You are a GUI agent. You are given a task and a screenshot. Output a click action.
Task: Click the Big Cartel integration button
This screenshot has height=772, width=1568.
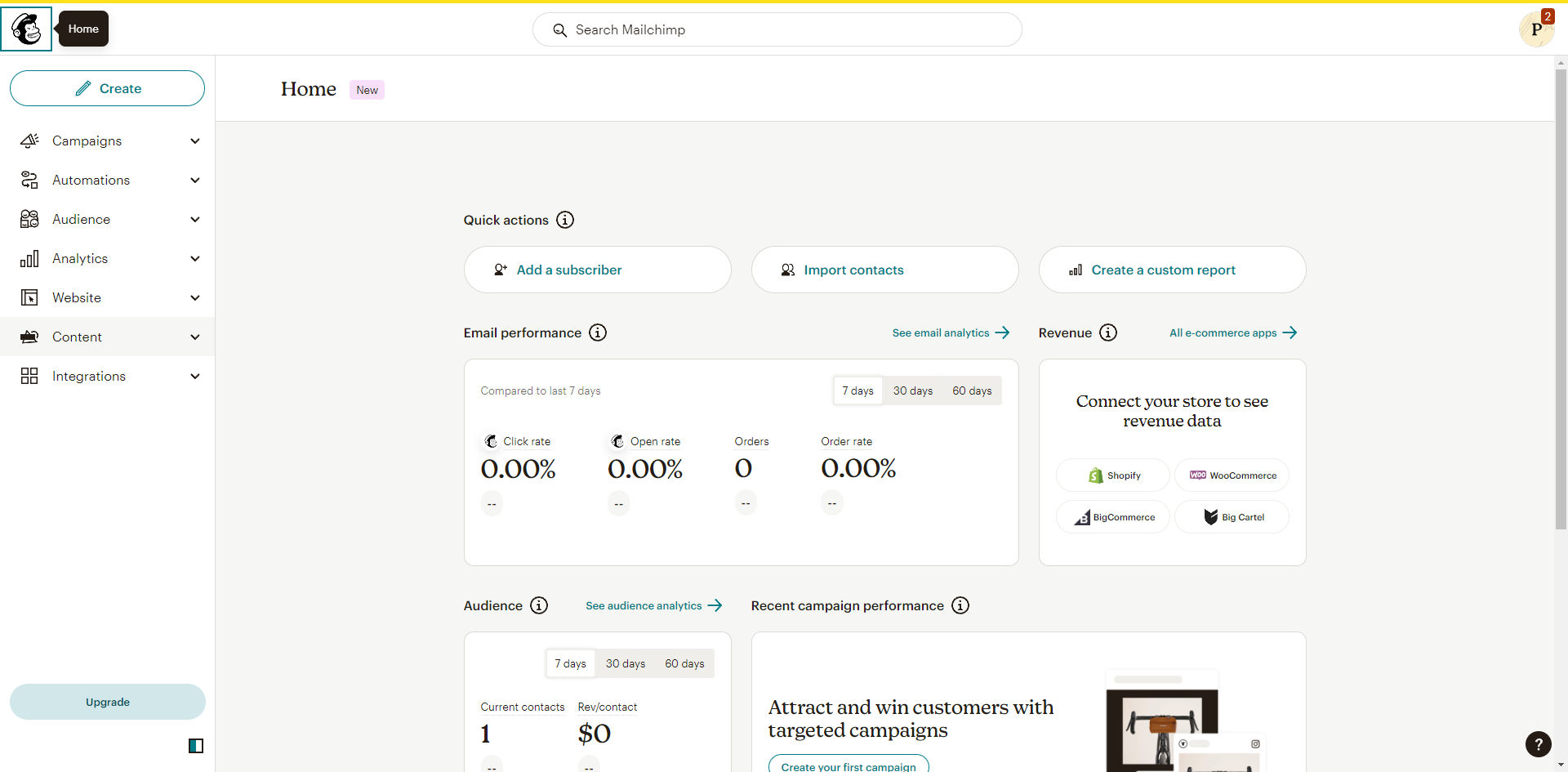coord(1232,517)
